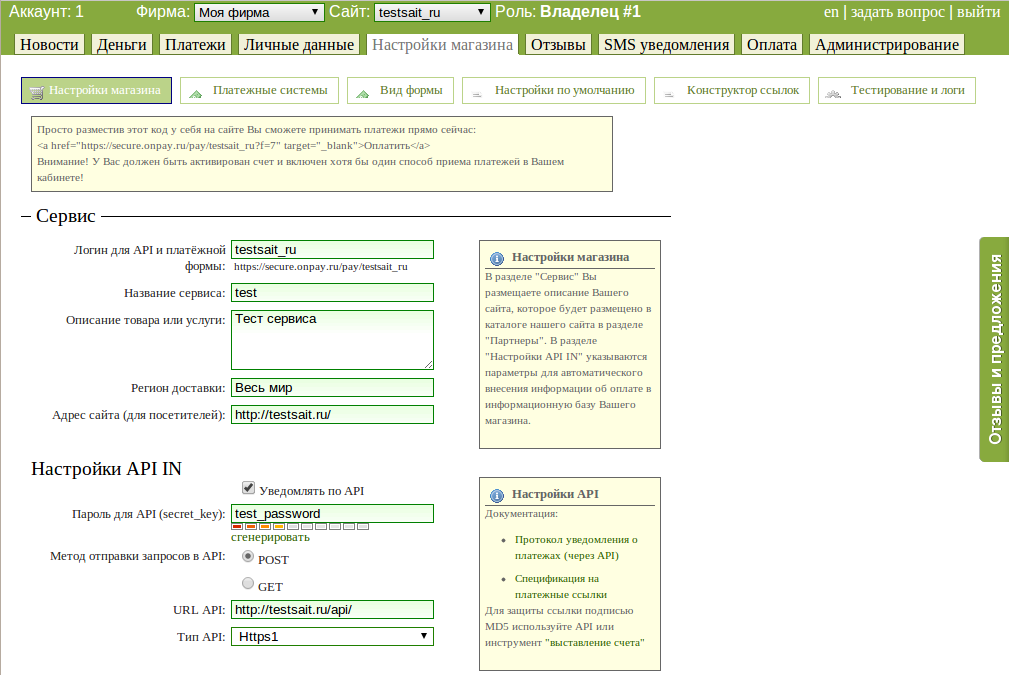Open the Фирма dropdown

259,12
